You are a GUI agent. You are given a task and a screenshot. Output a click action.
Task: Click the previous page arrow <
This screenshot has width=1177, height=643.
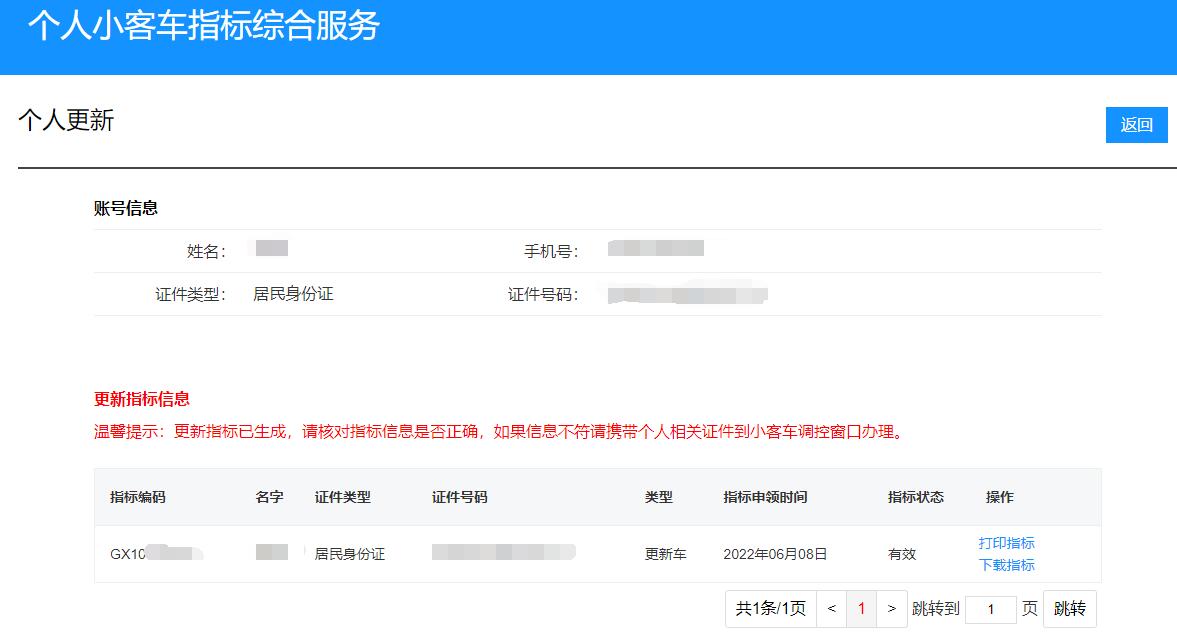click(x=831, y=608)
